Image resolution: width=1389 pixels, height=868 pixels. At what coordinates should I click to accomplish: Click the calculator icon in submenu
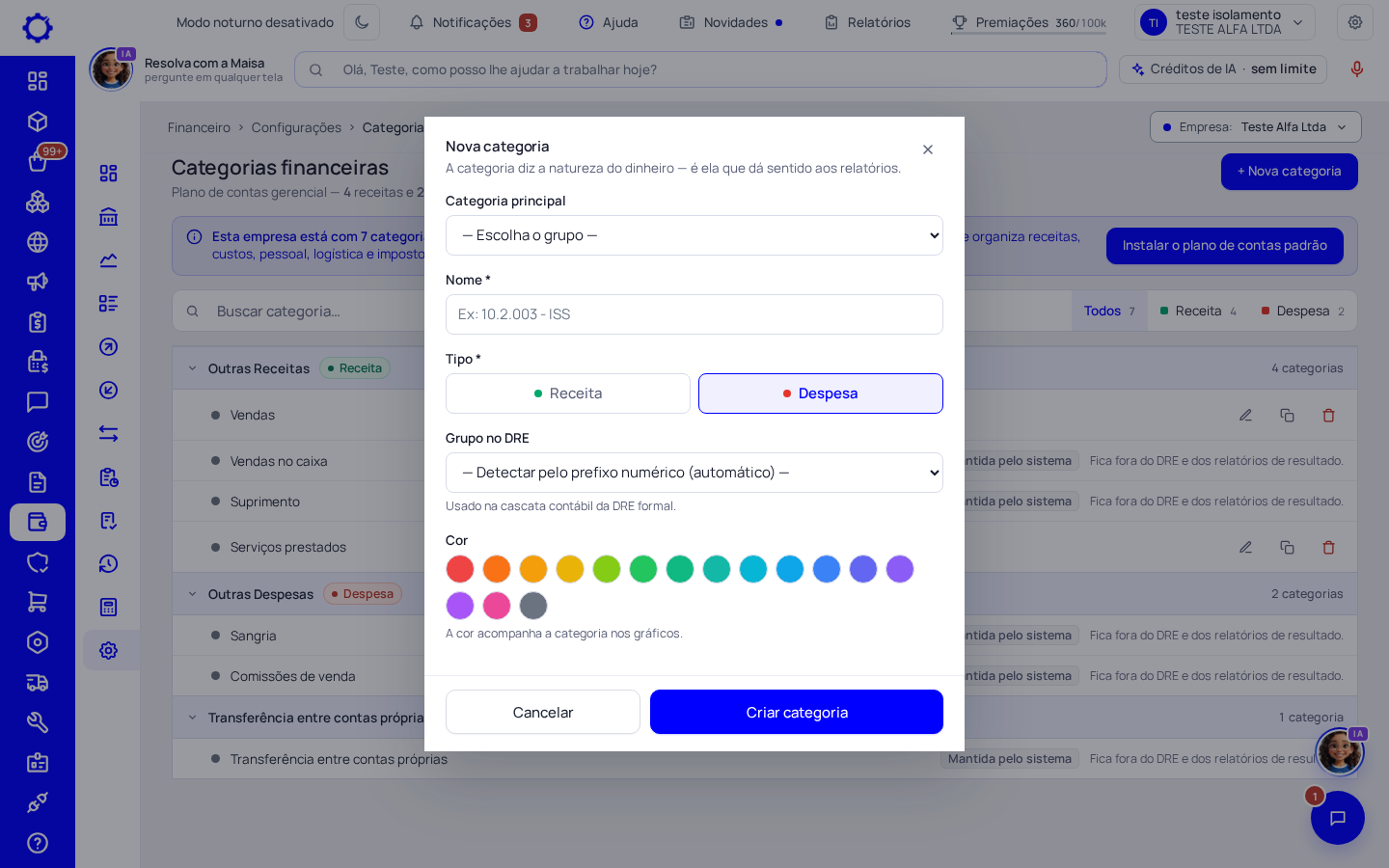tap(108, 607)
